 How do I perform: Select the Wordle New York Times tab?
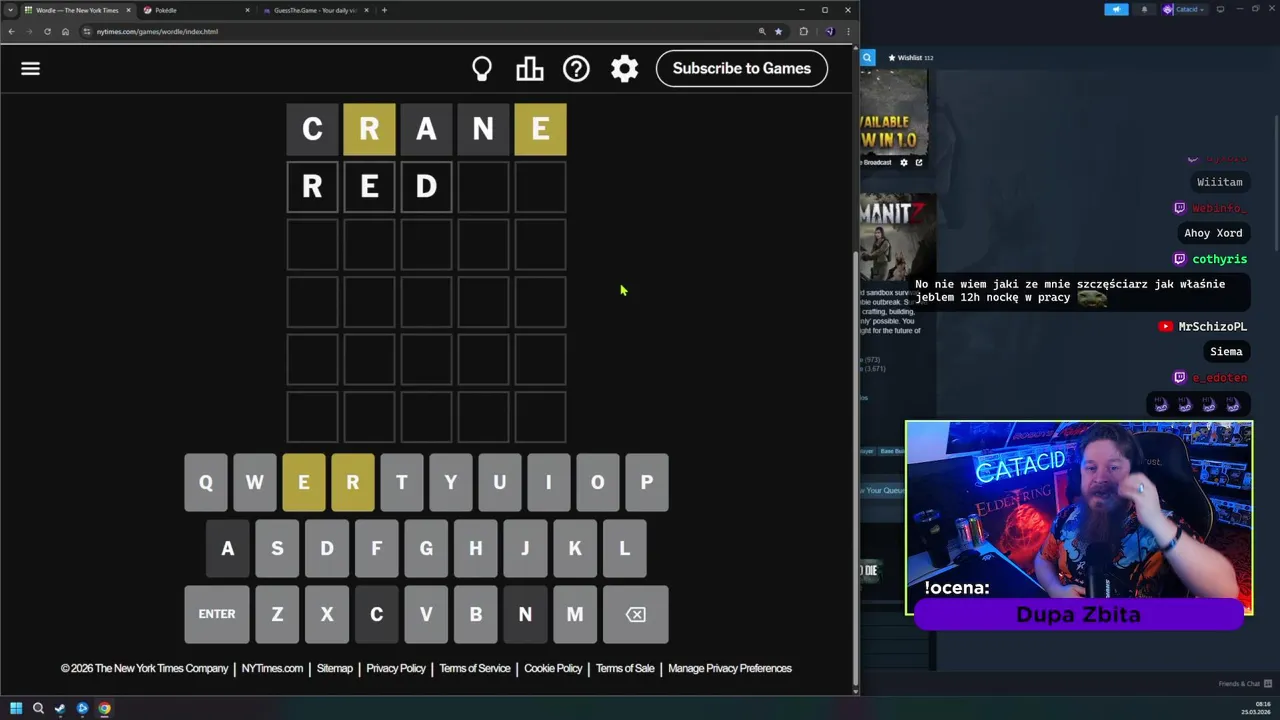[x=77, y=10]
